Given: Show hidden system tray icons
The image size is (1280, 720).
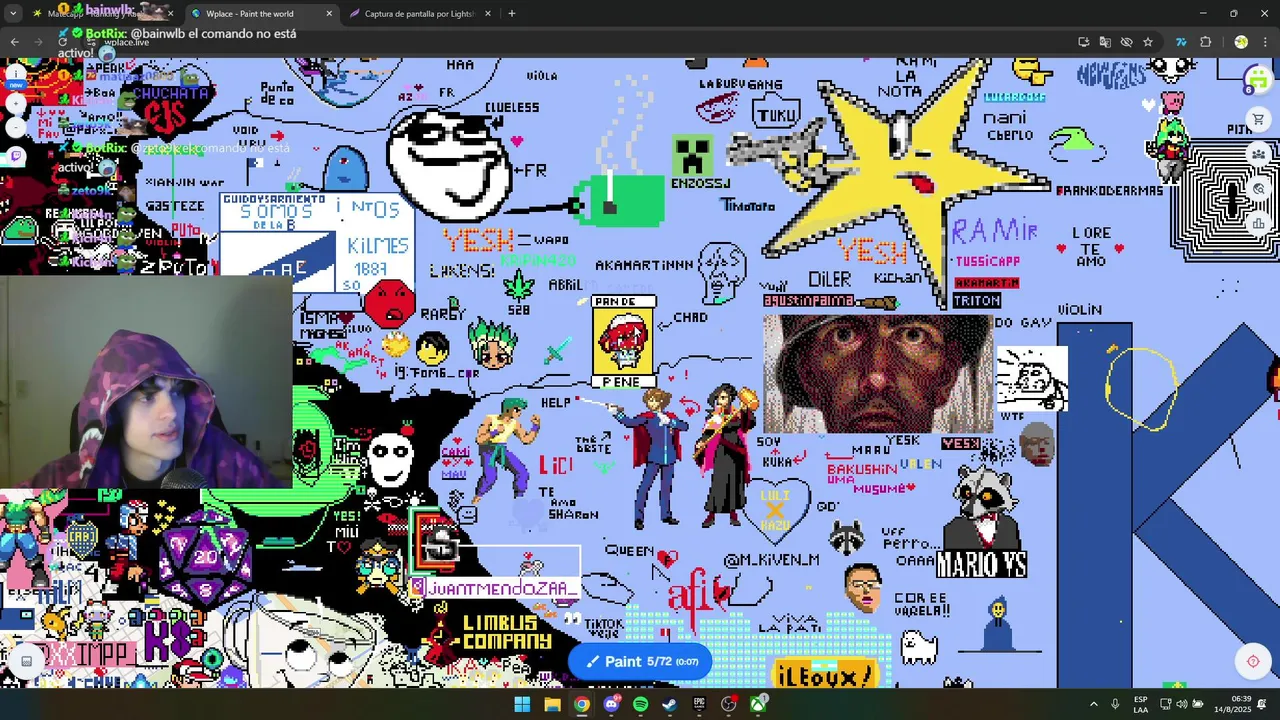Looking at the screenshot, I should pos(1093,704).
